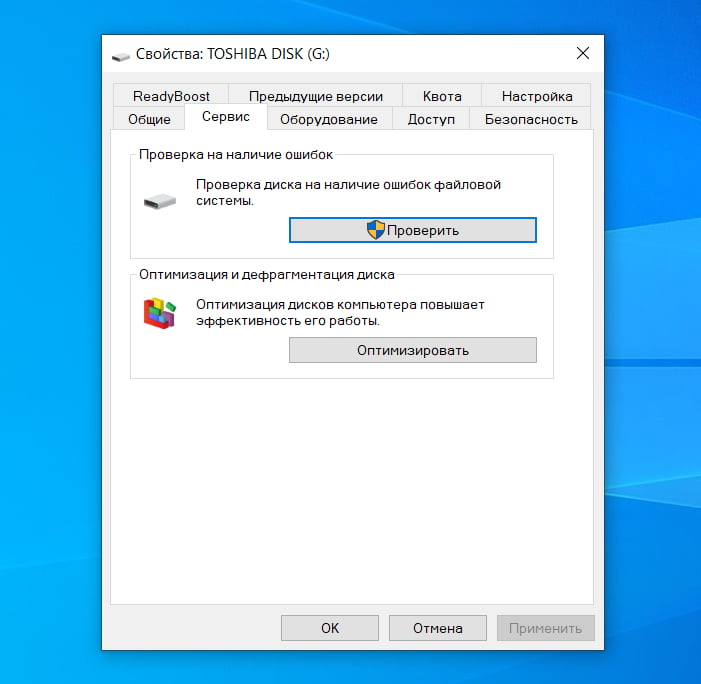Click the 'Проверка на наличие ошибок' group label
Screen dimensions: 701x684
(236, 155)
